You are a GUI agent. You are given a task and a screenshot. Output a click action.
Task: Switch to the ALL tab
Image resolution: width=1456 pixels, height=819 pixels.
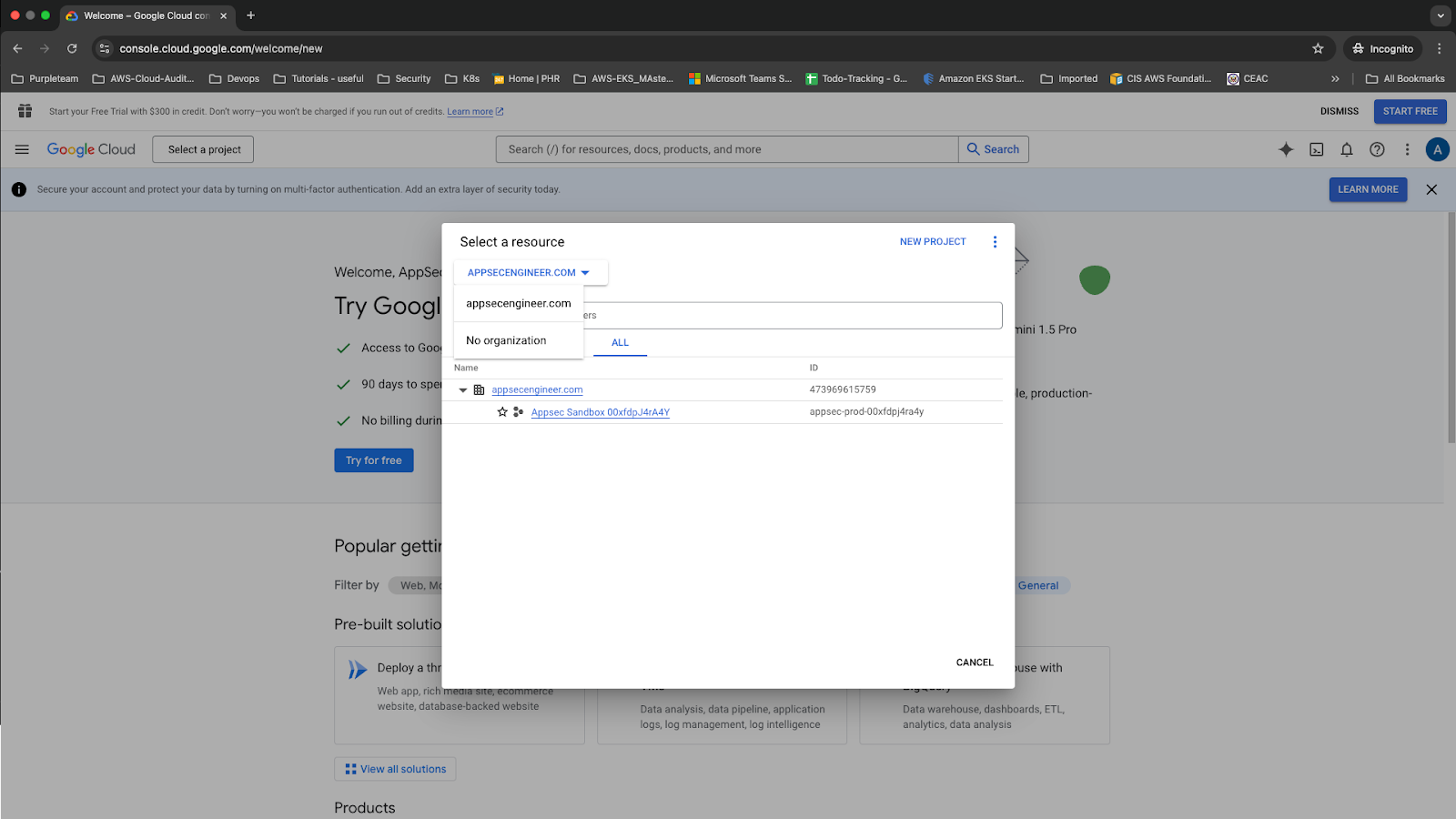pos(620,342)
